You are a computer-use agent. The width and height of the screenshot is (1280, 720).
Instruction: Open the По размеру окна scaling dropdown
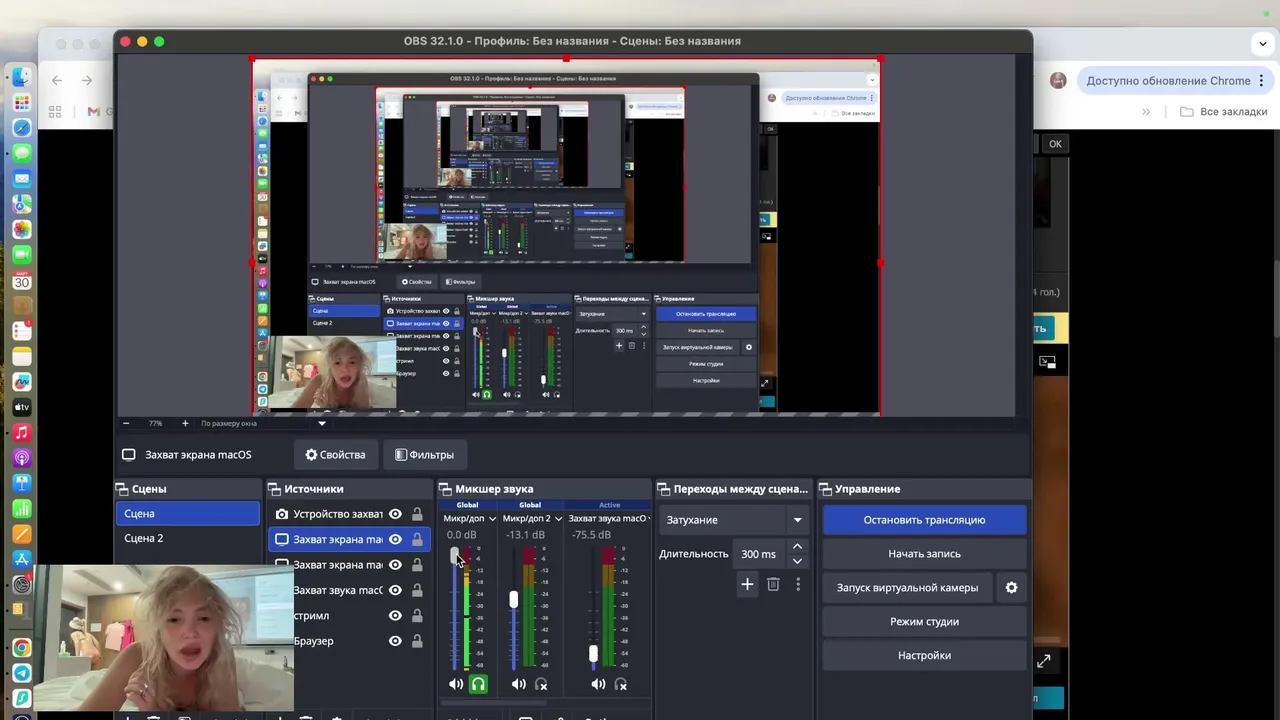321,423
